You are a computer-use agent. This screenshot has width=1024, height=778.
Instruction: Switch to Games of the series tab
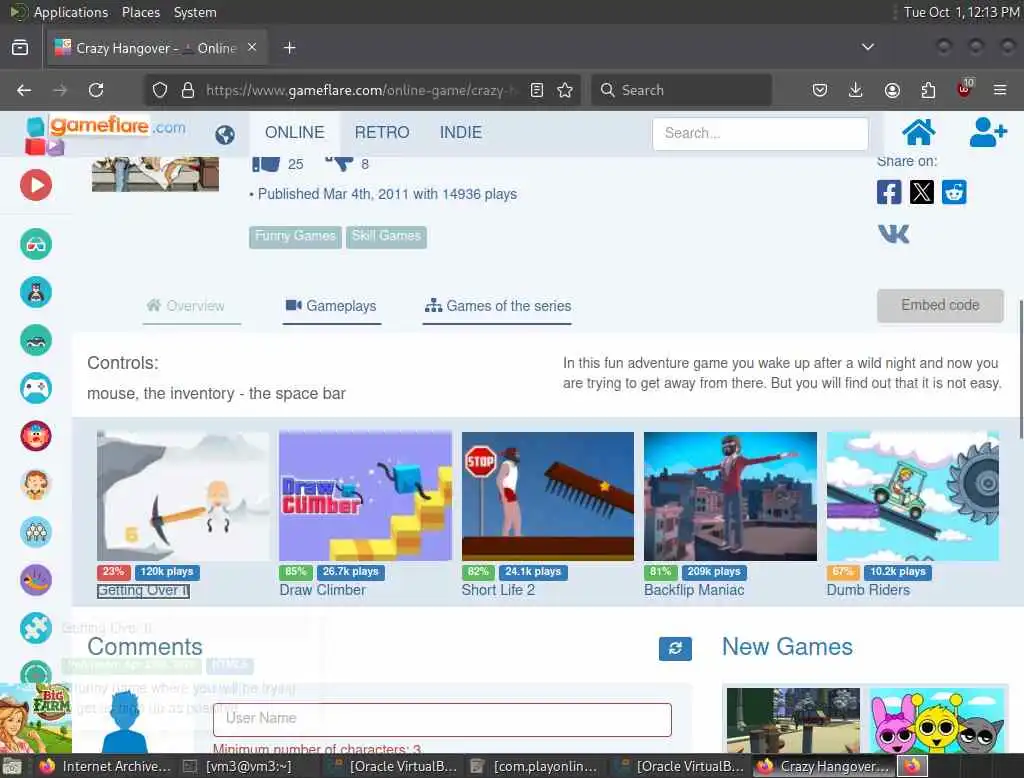[x=498, y=306]
